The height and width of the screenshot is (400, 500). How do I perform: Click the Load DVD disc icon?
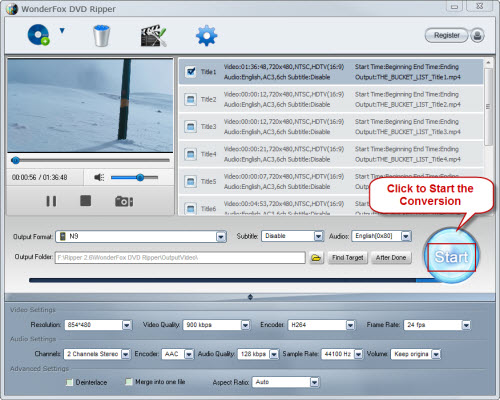38,35
